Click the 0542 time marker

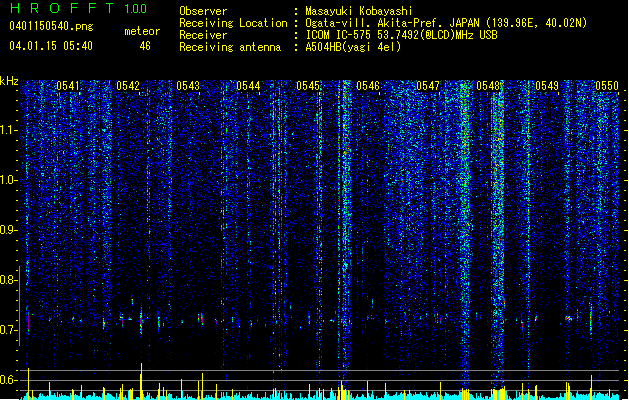pos(128,86)
